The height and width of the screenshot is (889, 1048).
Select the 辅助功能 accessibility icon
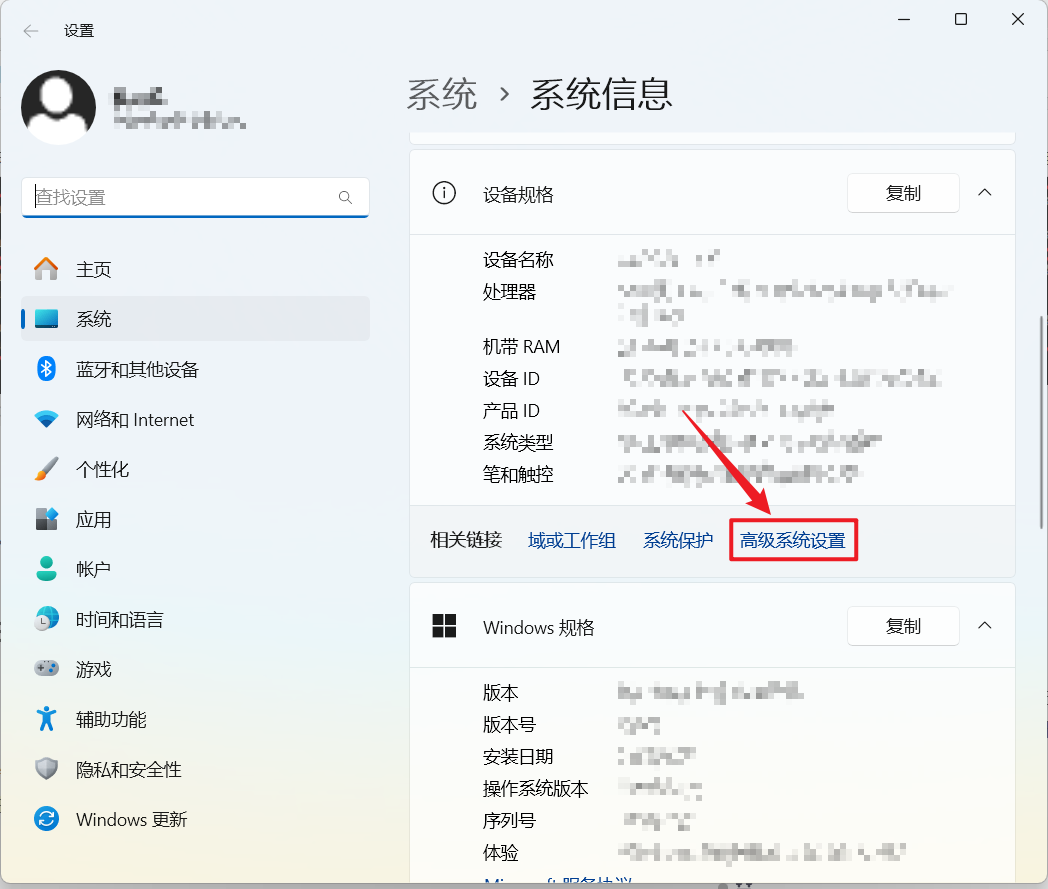pos(45,719)
